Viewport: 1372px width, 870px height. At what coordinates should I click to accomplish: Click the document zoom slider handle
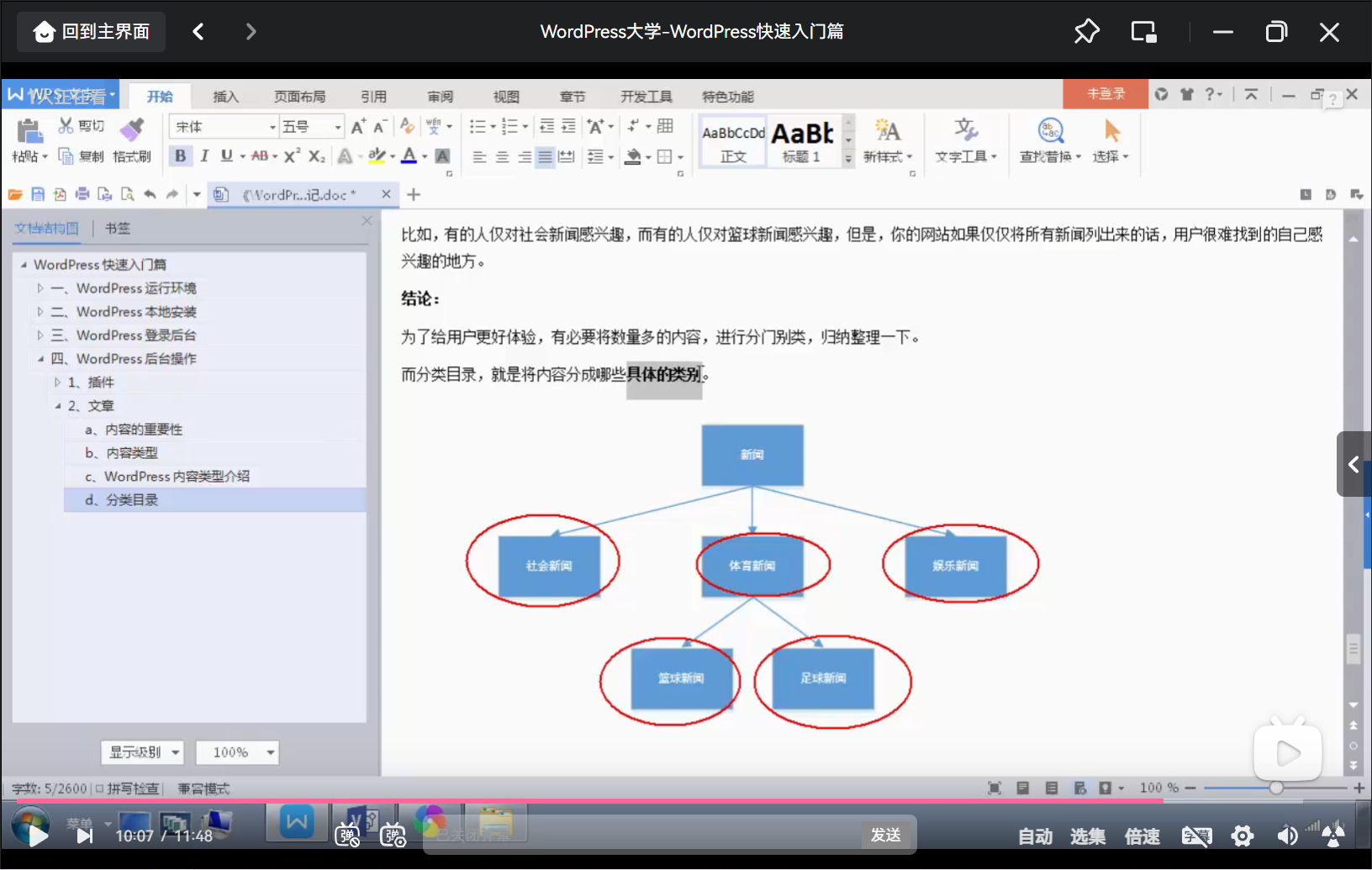(x=1276, y=788)
